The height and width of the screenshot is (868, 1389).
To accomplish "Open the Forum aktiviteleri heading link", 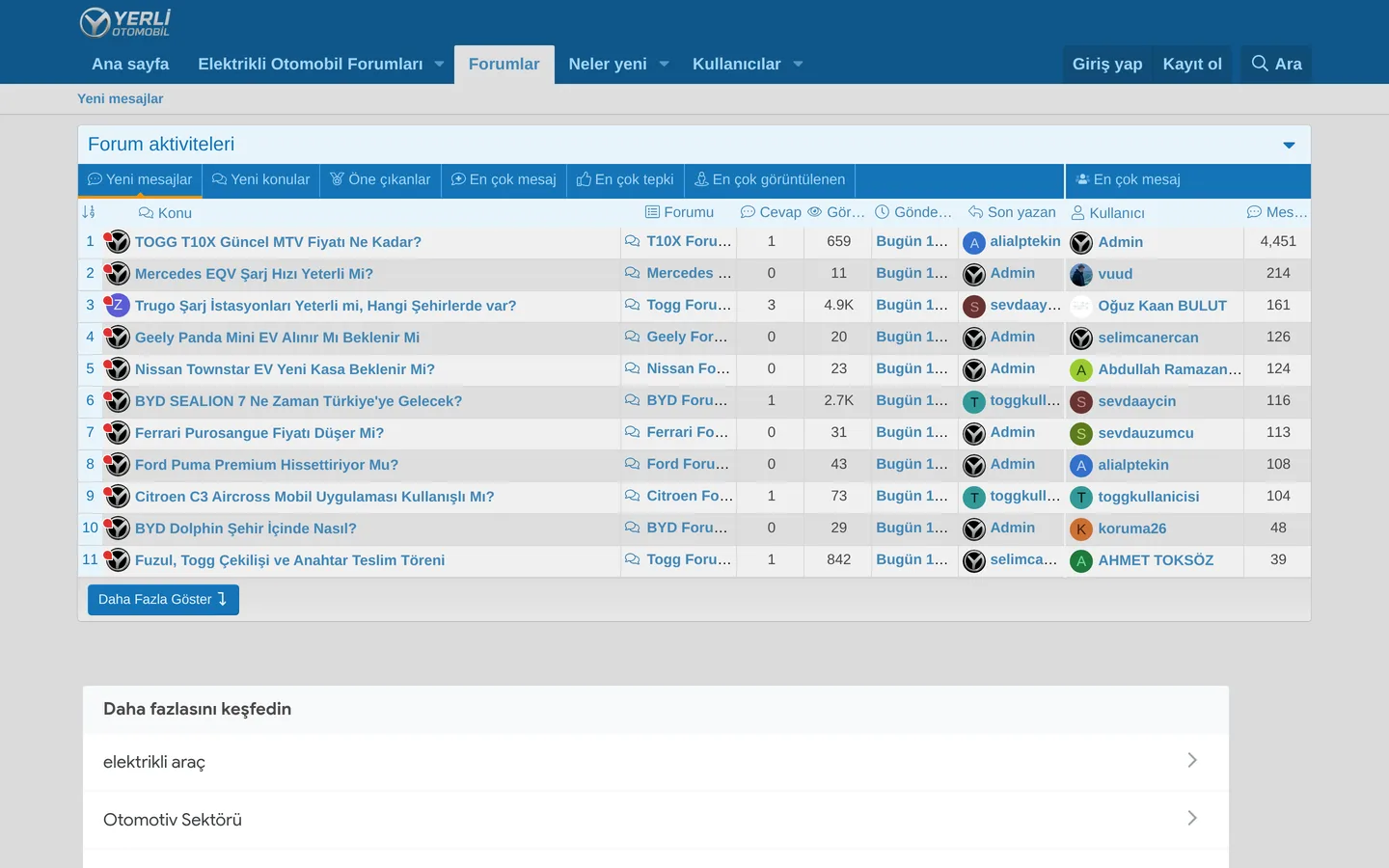I will (161, 145).
